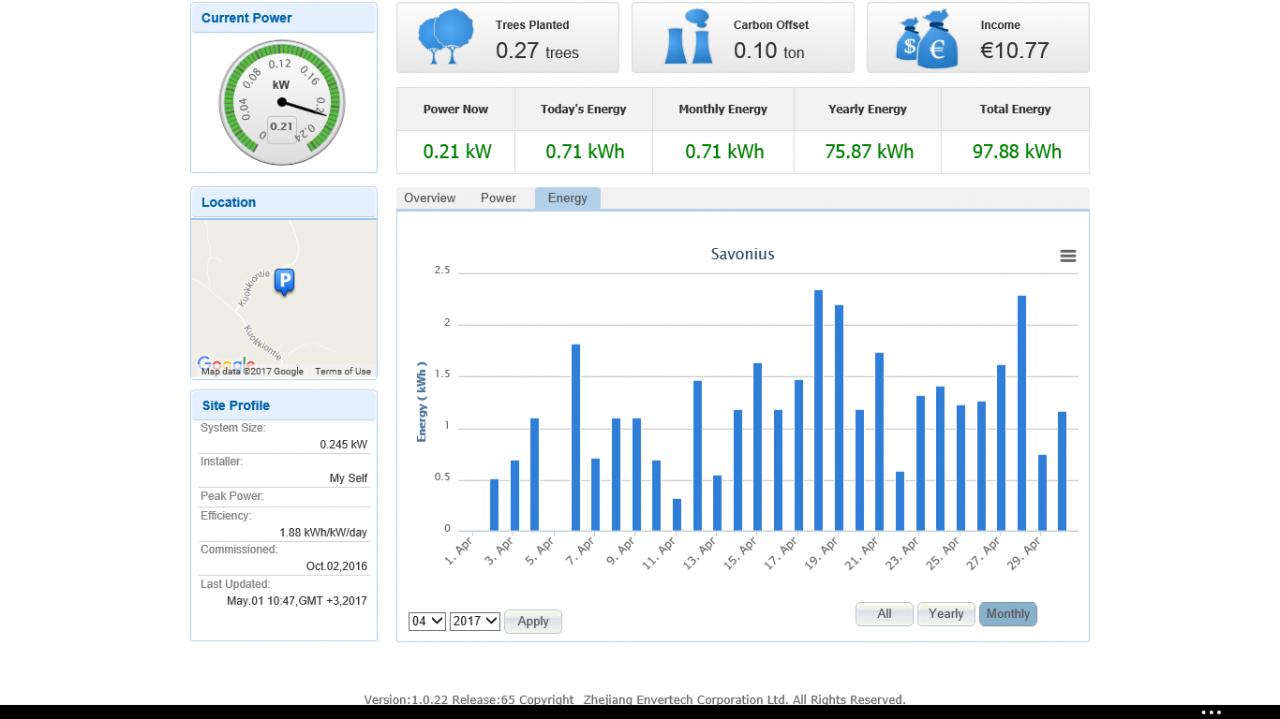Select the Energy tab

click(567, 198)
